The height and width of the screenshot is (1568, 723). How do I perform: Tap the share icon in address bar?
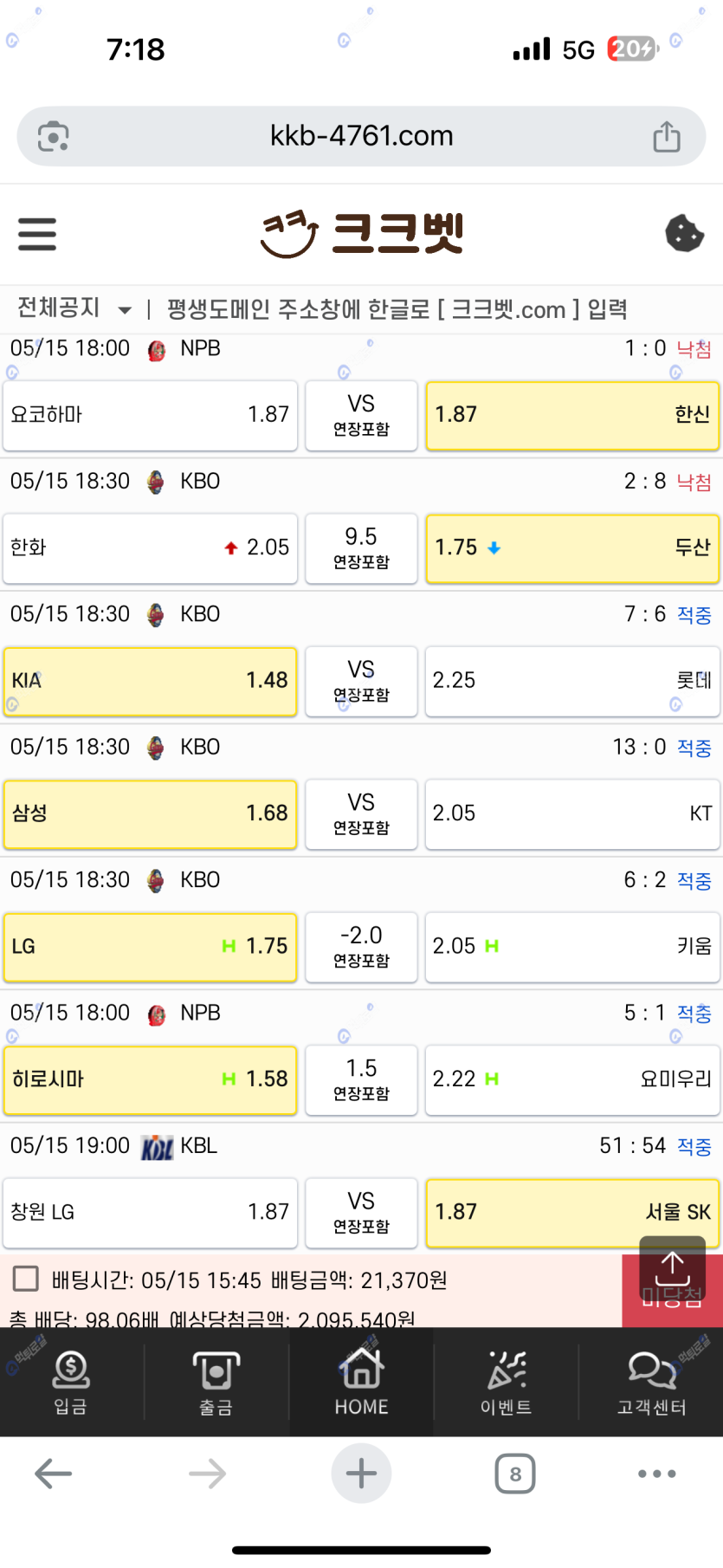point(666,137)
